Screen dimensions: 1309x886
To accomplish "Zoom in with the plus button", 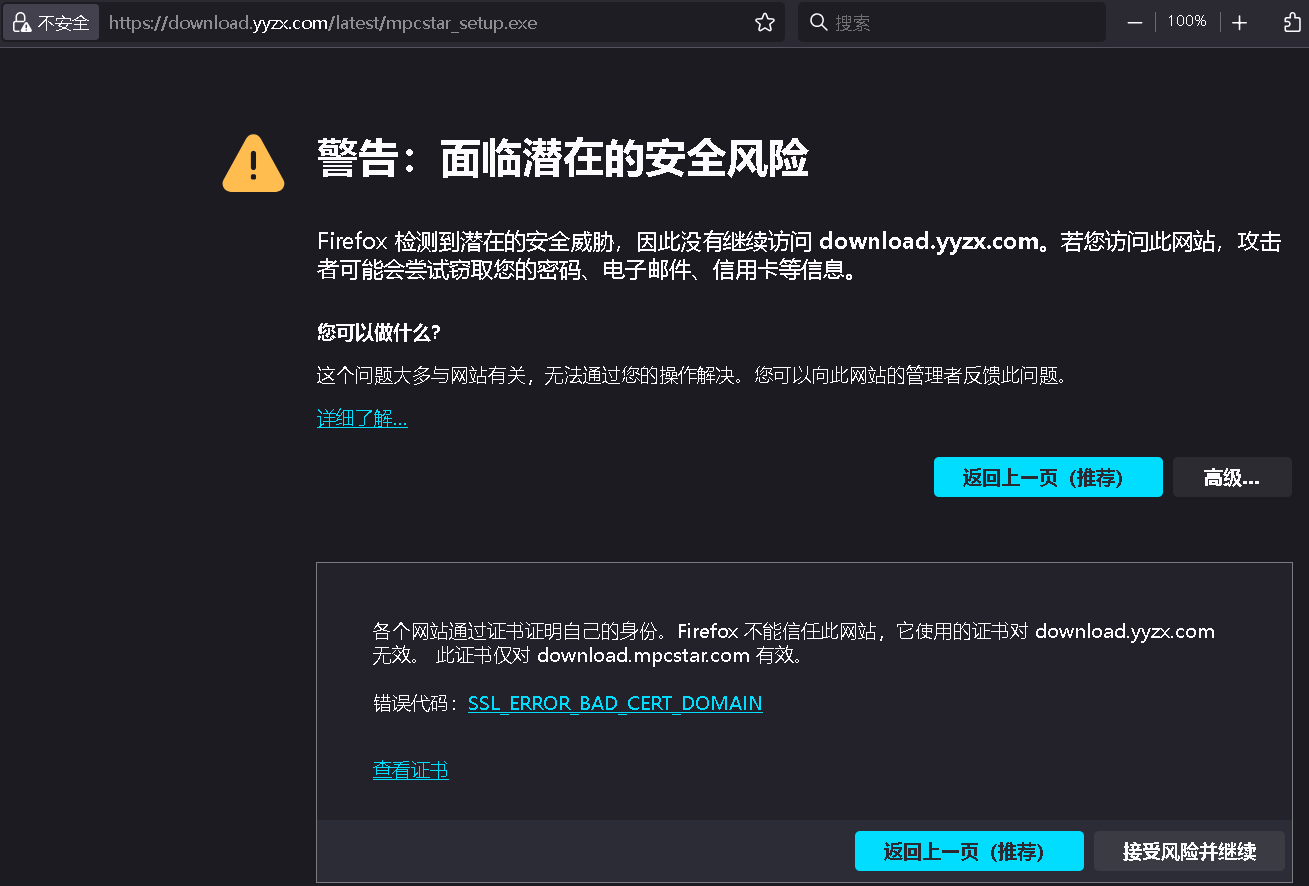I will pos(1240,22).
